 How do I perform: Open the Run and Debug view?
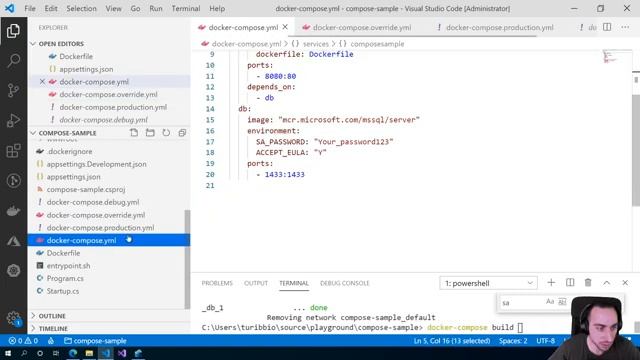click(13, 120)
